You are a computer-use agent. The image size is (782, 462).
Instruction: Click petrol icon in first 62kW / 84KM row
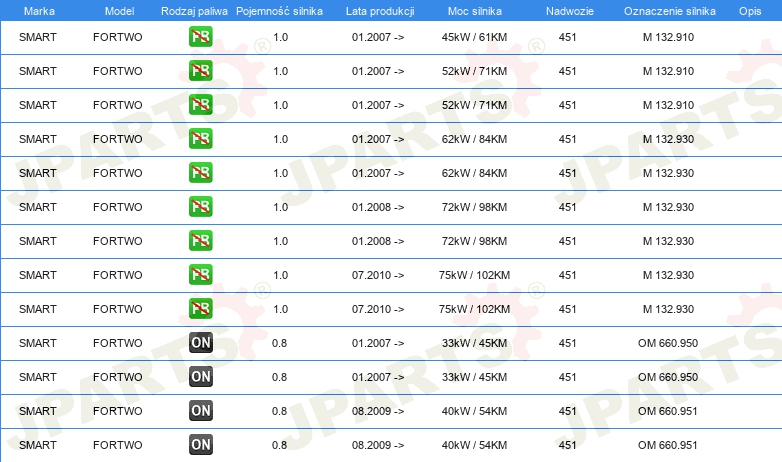(200, 139)
